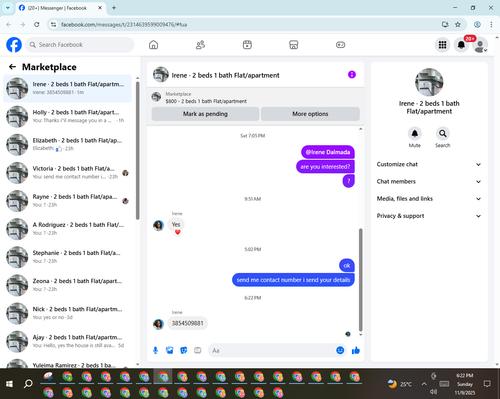Close the Messenger browser tab
Viewport: 500px width, 399px height.
coord(100,8)
